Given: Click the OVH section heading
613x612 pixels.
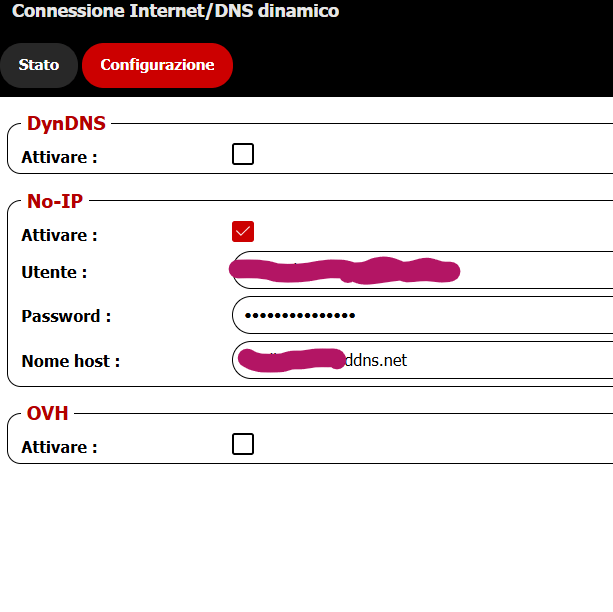Looking at the screenshot, I should point(48,413).
